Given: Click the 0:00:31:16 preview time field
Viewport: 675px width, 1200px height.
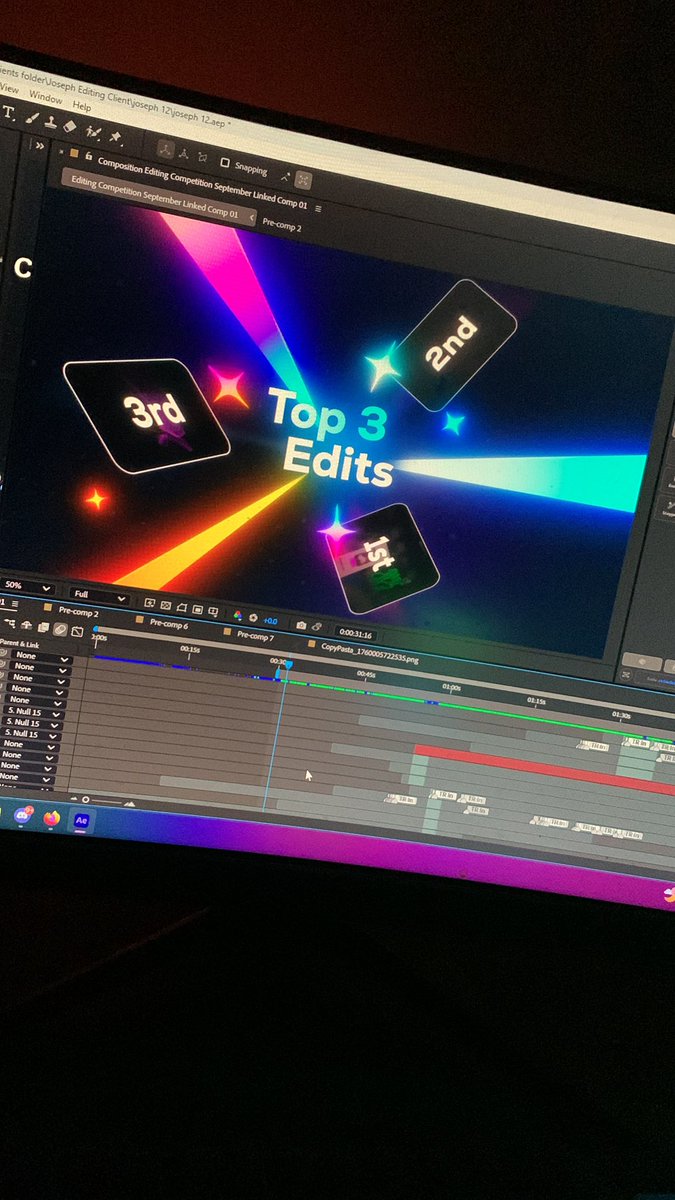Looking at the screenshot, I should pyautogui.click(x=355, y=633).
